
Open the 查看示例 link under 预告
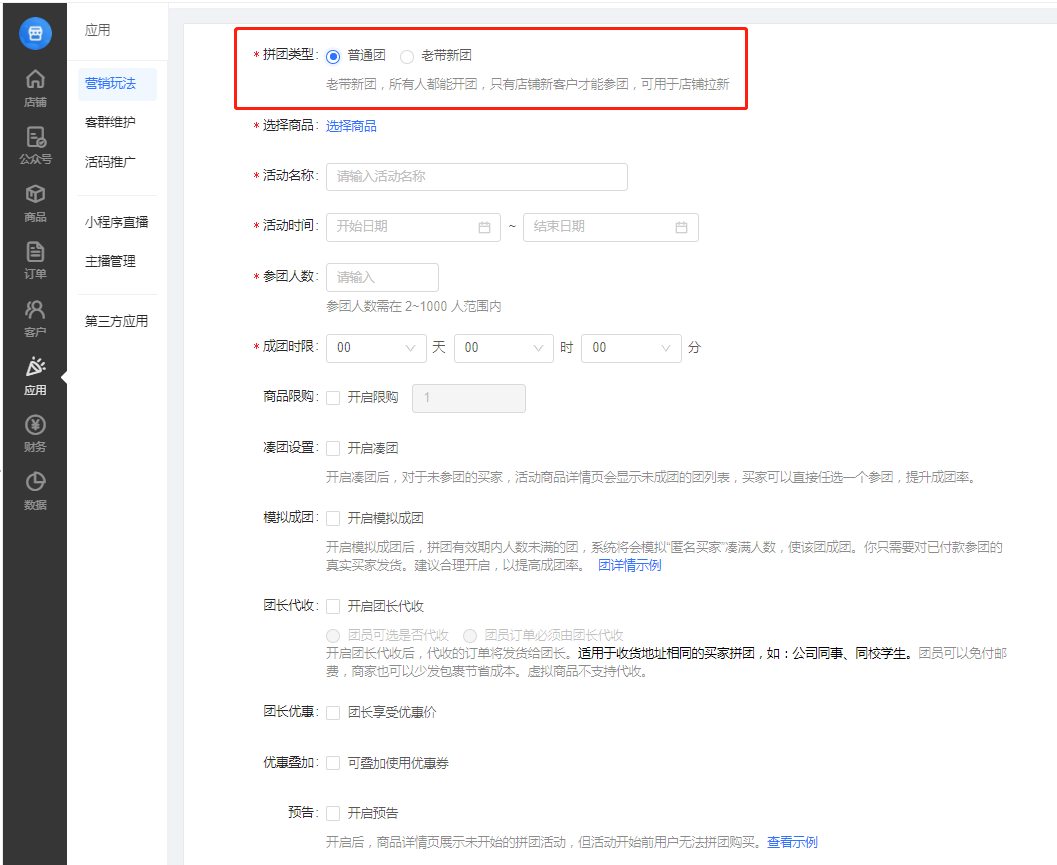[792, 842]
